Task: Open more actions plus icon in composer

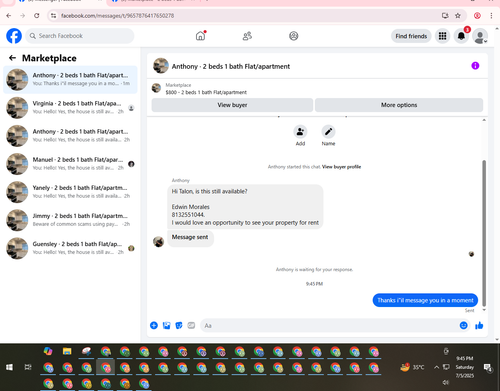Action: coord(154,325)
